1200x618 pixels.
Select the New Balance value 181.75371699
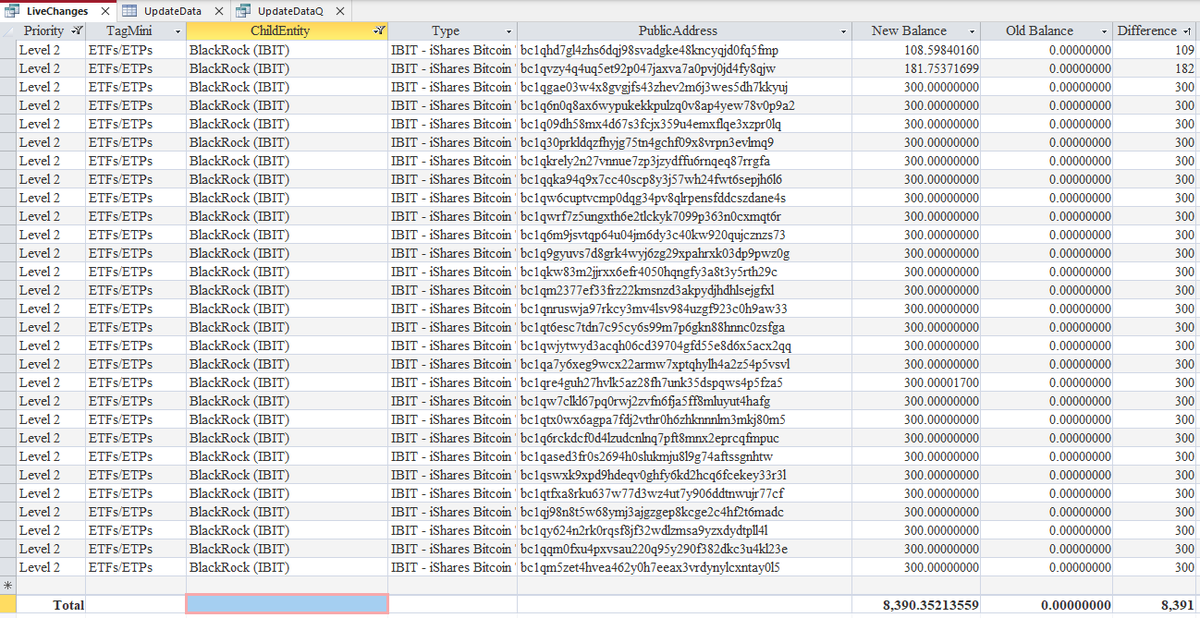(x=942, y=68)
